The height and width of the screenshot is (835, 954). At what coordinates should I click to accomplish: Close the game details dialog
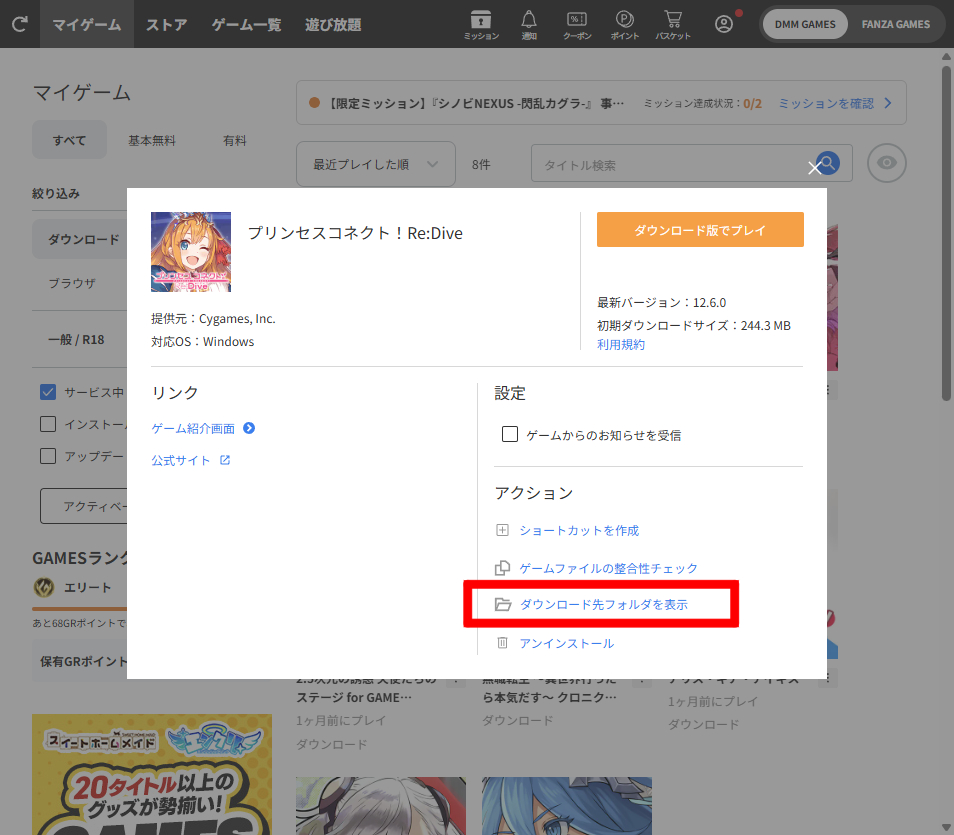[815, 168]
